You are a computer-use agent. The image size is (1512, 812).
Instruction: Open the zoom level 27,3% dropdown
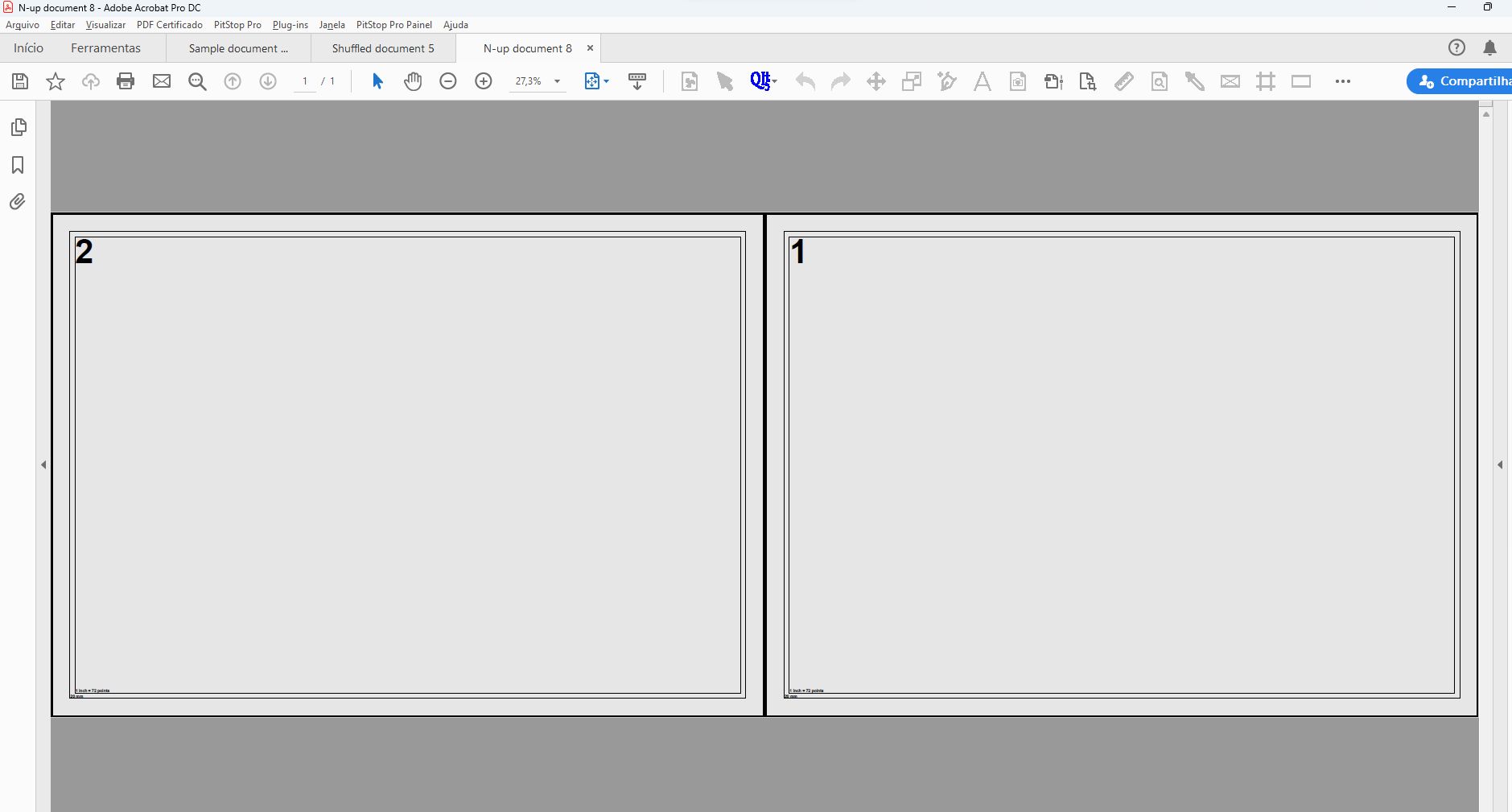pyautogui.click(x=557, y=81)
